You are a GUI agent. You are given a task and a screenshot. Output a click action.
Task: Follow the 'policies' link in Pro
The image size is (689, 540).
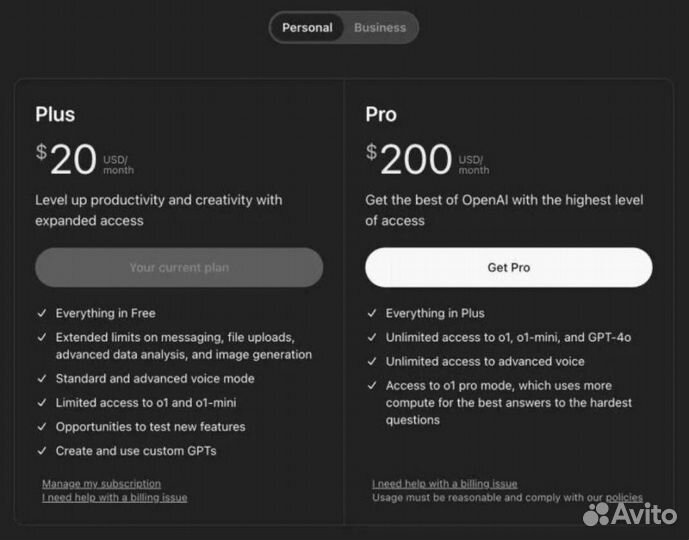(623, 497)
